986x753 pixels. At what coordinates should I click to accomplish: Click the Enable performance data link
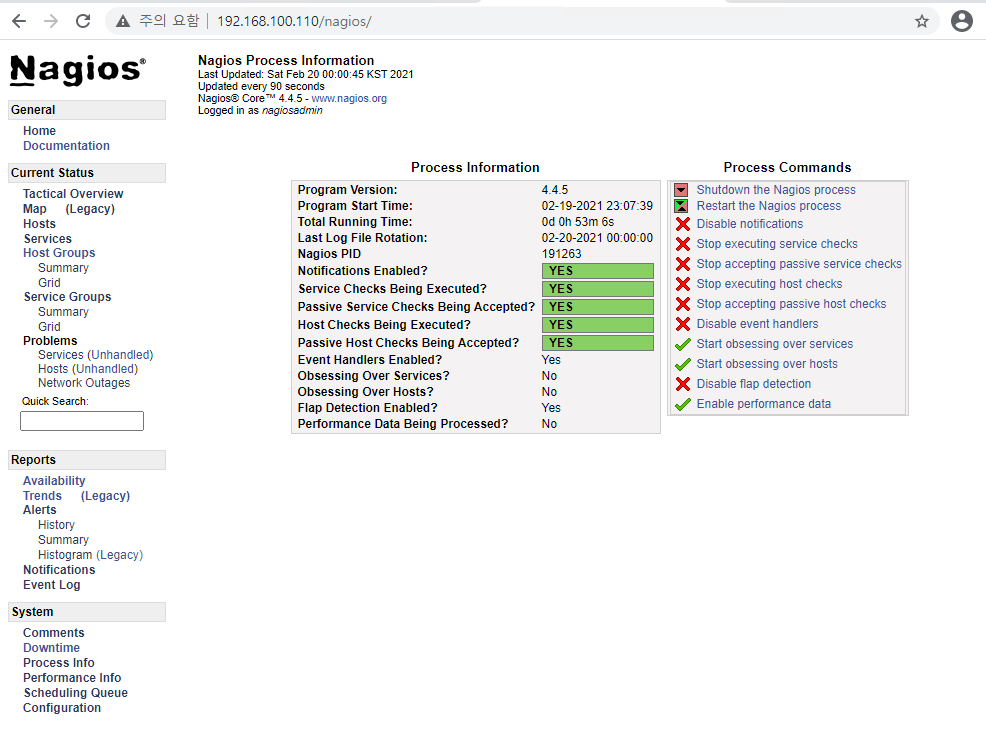pyautogui.click(x=763, y=404)
